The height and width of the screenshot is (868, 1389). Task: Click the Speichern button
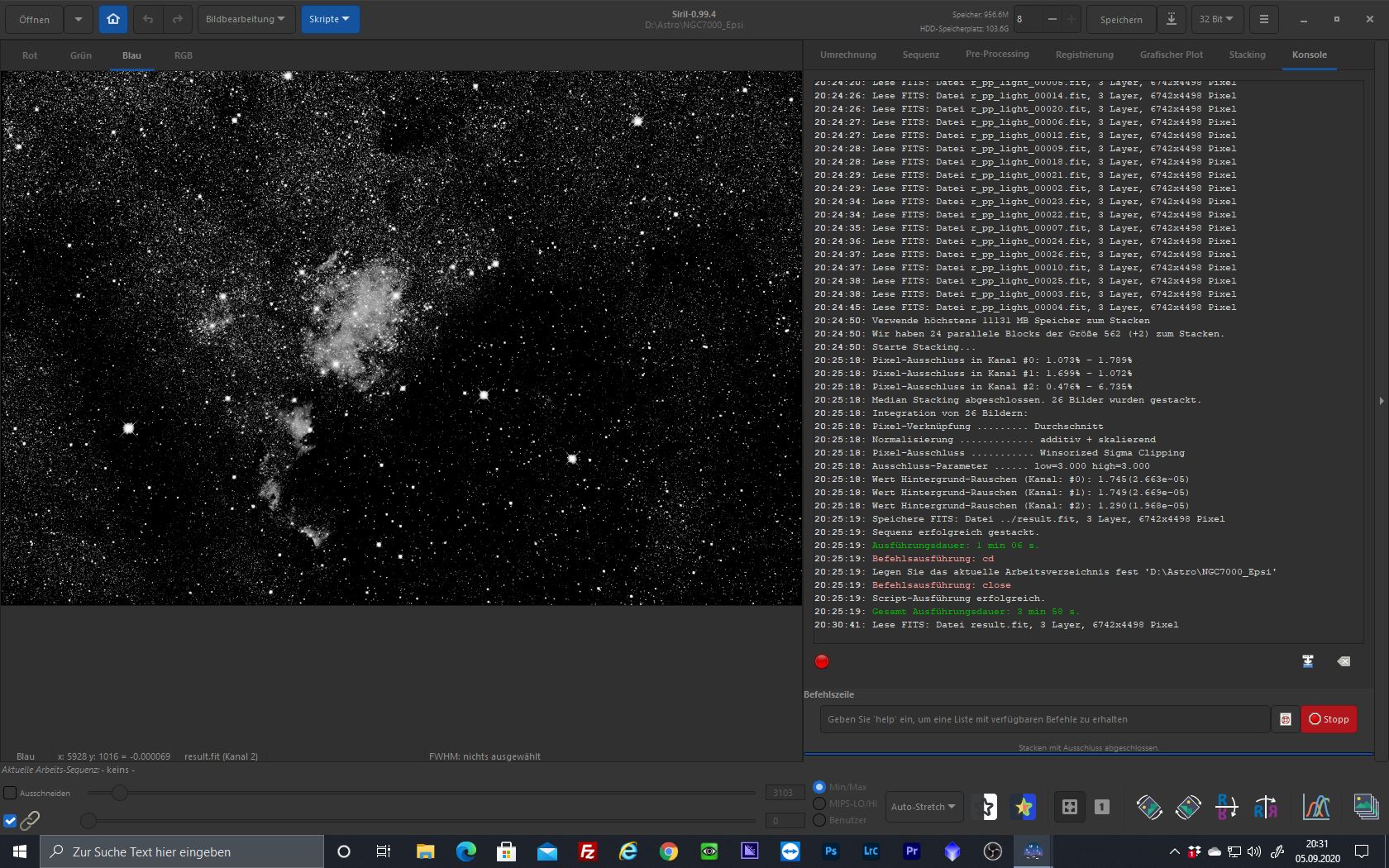1121,19
